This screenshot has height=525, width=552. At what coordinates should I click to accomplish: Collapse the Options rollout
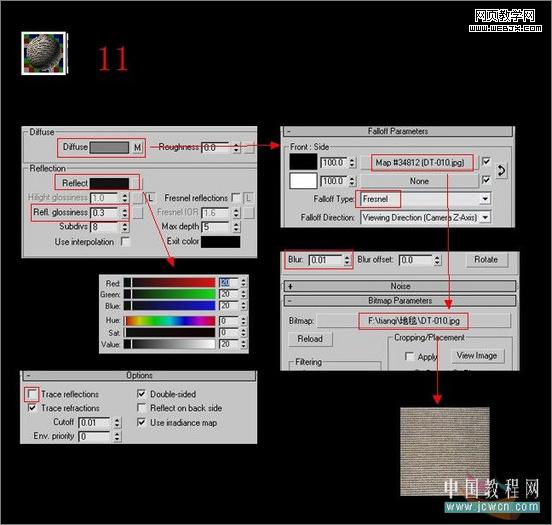(139, 376)
